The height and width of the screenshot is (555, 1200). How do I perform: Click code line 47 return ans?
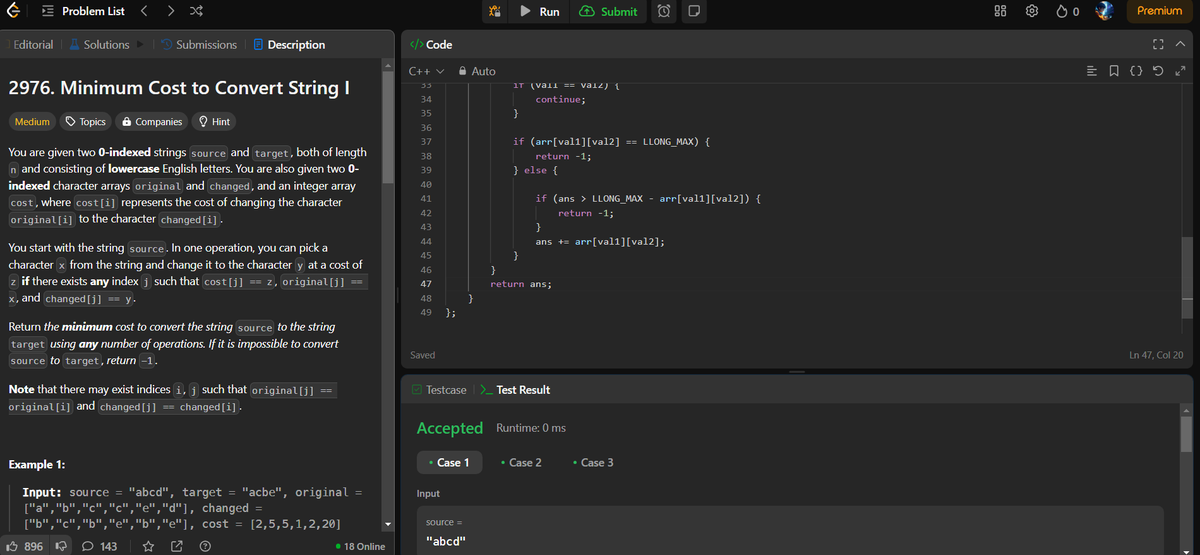[x=520, y=284]
